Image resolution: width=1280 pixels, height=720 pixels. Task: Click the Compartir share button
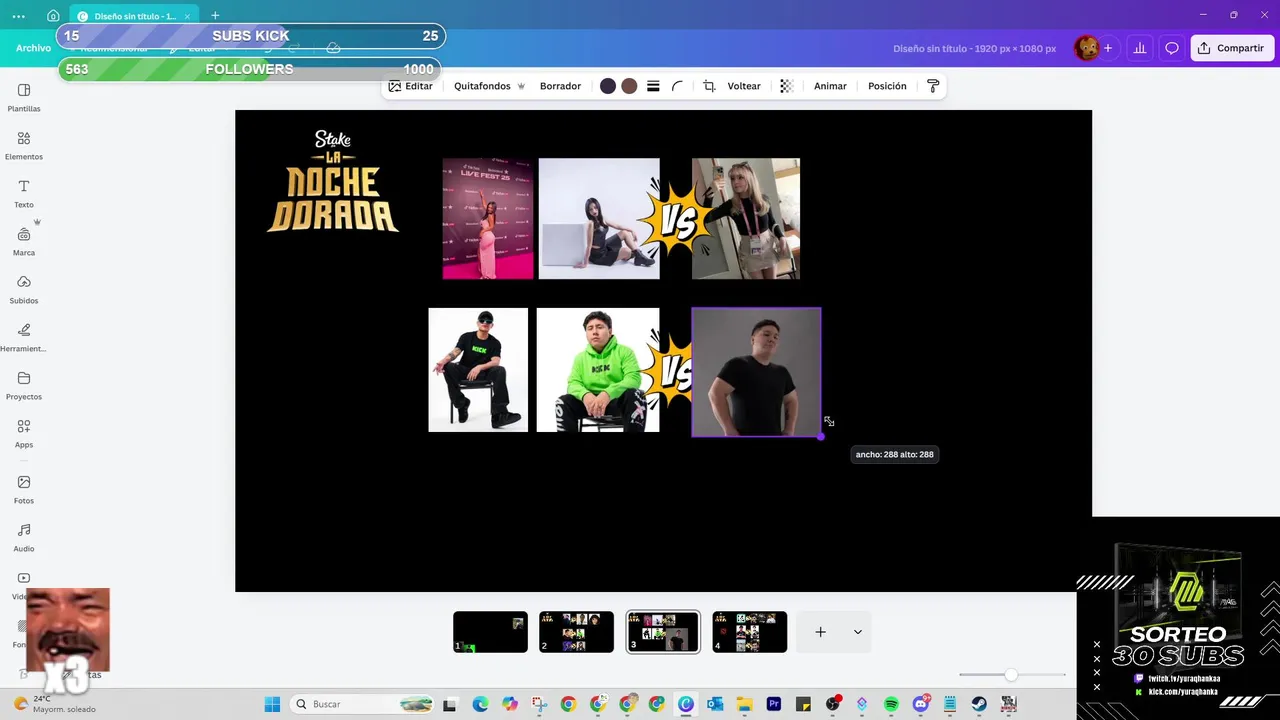(x=1232, y=48)
